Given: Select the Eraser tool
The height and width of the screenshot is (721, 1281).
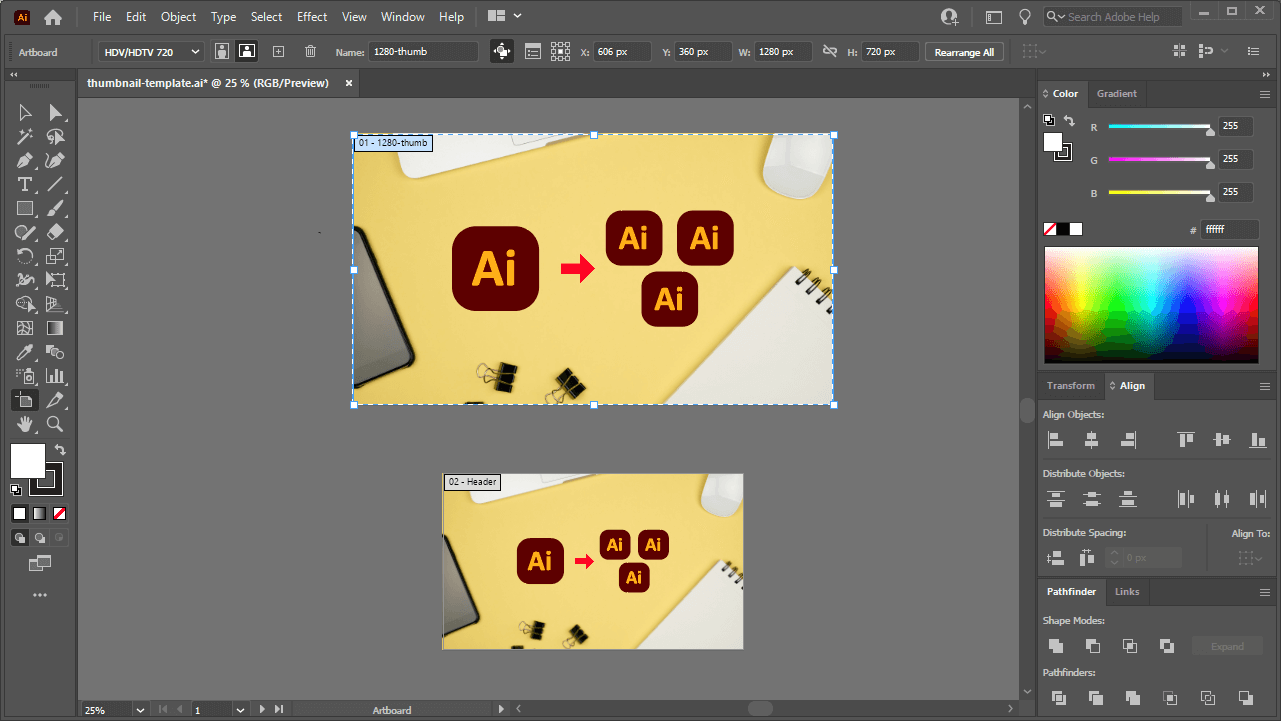Looking at the screenshot, I should point(56,232).
